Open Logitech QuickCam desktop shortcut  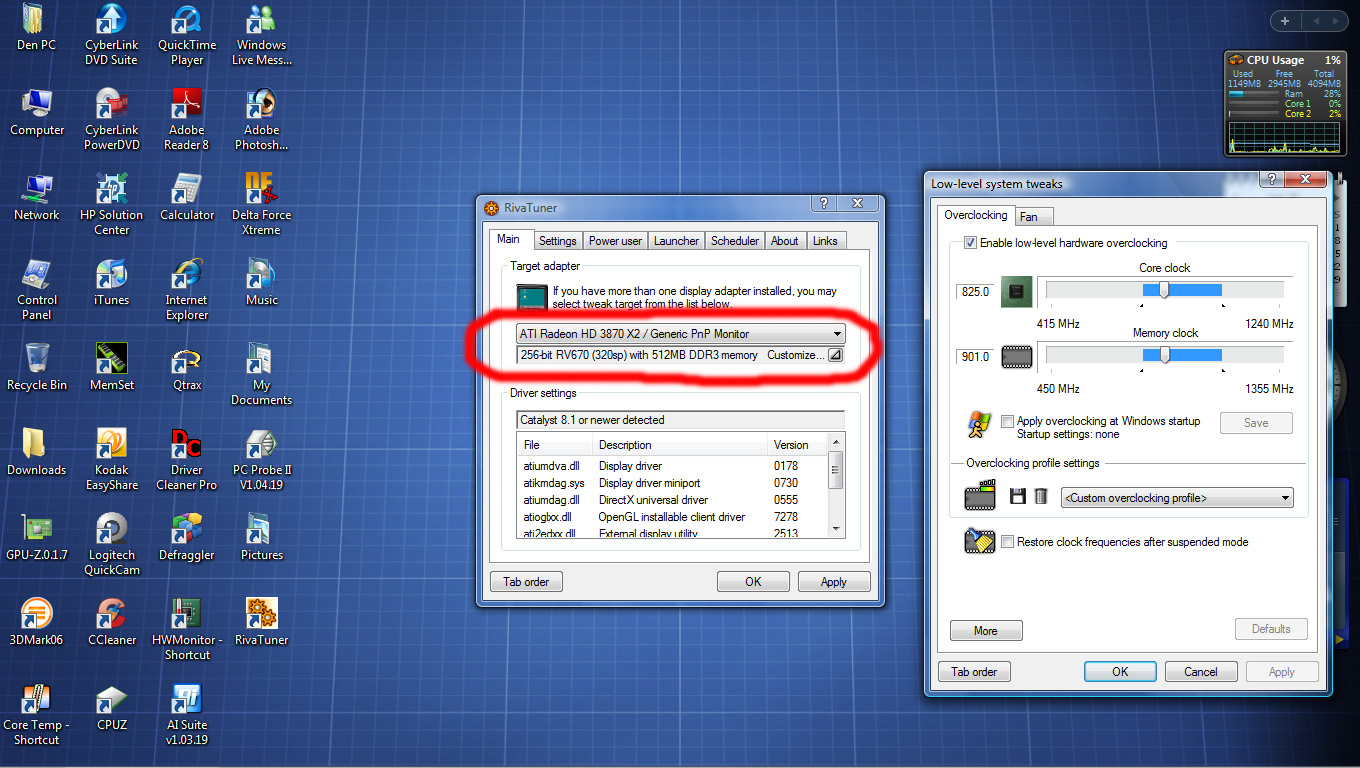pos(111,545)
